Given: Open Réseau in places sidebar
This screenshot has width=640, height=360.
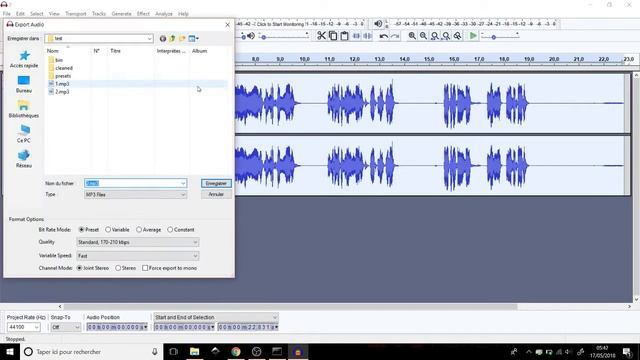Looking at the screenshot, I should click(x=24, y=159).
